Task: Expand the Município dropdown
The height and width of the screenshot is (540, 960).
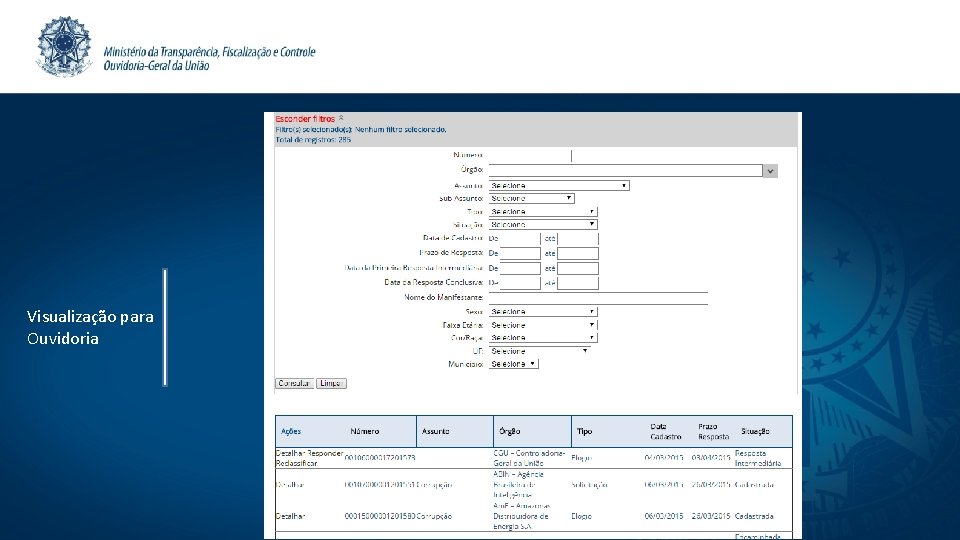Action: point(514,364)
